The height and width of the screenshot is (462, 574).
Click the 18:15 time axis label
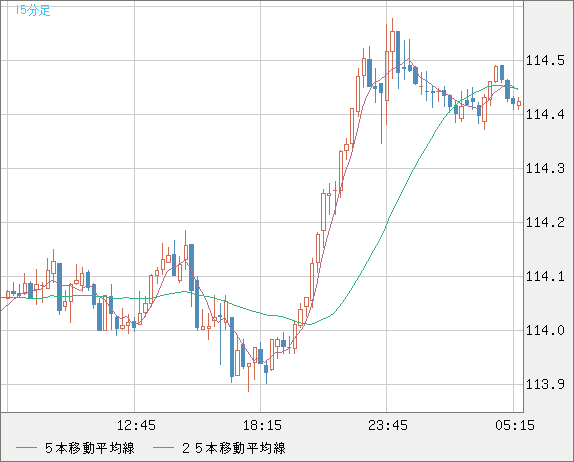tap(262, 425)
